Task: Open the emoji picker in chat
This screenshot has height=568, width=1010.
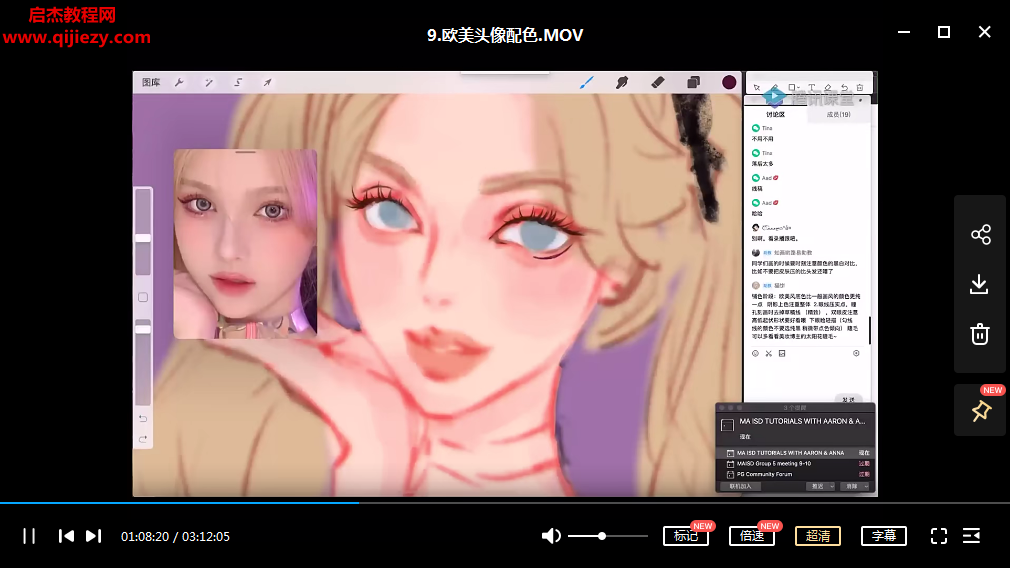Action: click(756, 354)
